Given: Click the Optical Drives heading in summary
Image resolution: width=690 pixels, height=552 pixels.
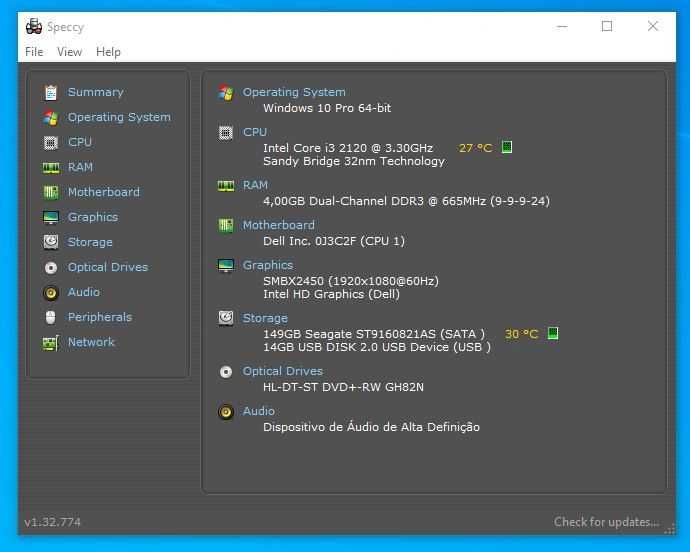Looking at the screenshot, I should 283,372.
